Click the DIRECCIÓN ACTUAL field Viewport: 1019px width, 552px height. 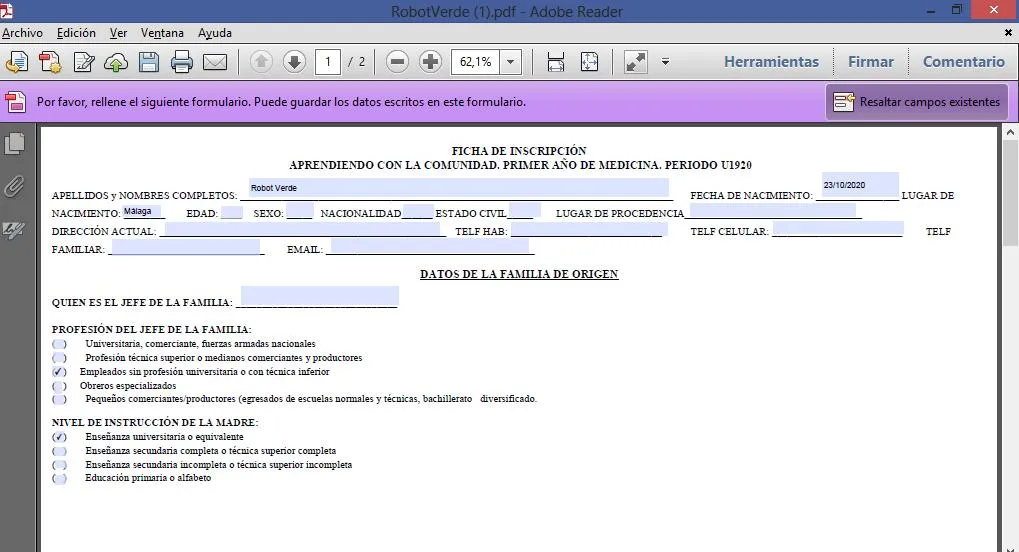click(x=302, y=229)
